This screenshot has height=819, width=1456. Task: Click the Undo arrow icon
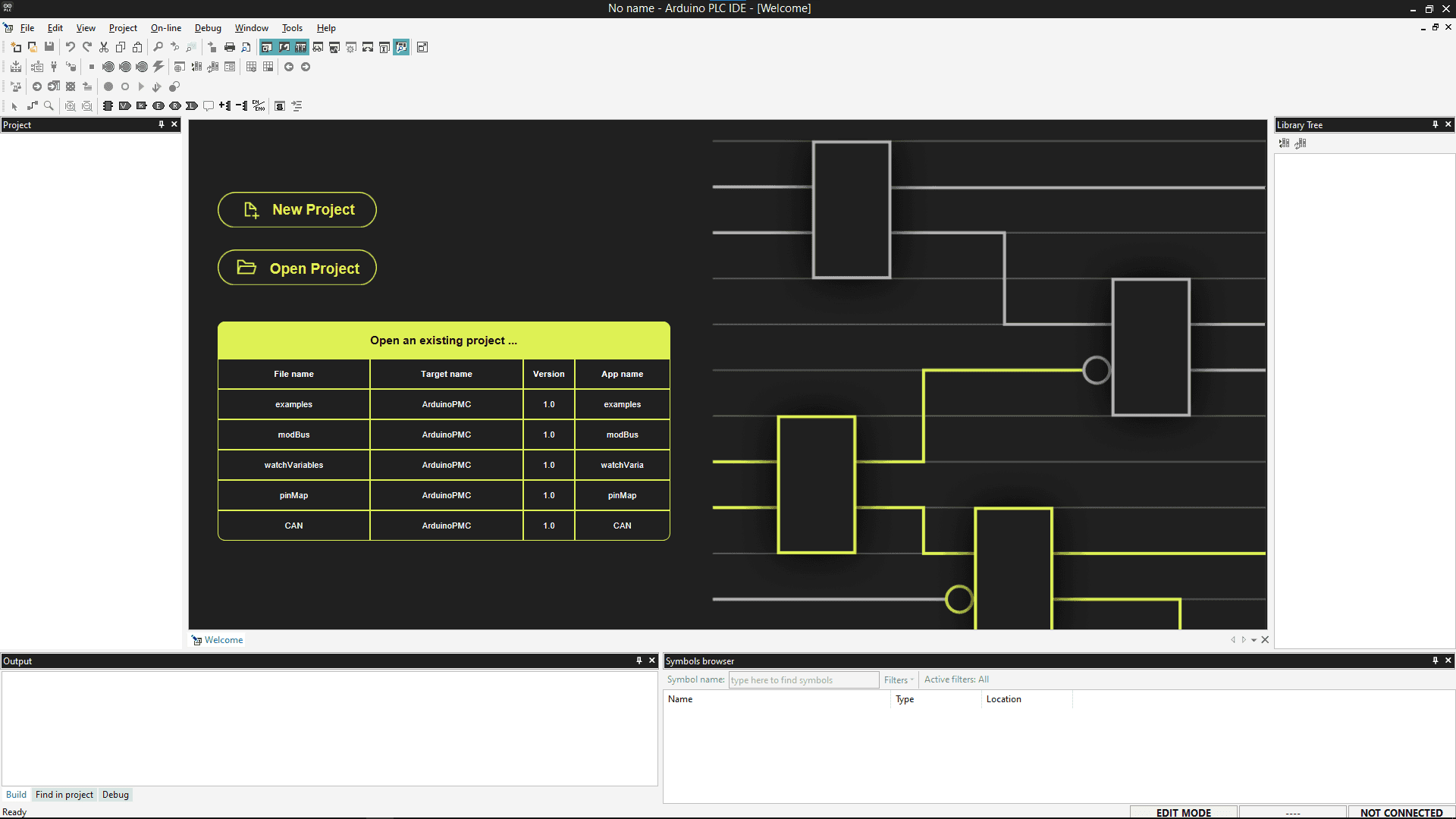[70, 47]
